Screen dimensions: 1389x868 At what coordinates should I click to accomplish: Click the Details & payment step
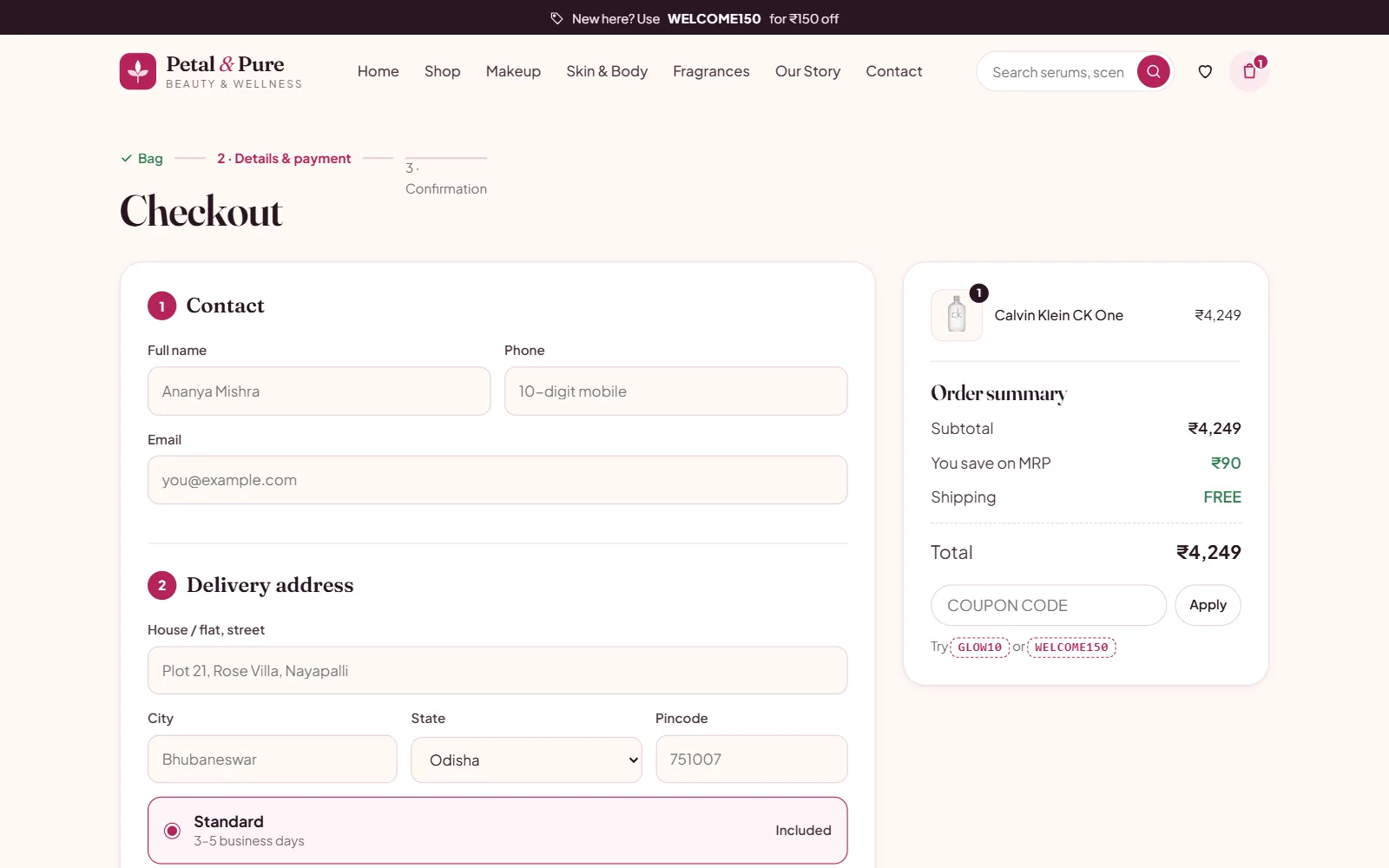(284, 158)
